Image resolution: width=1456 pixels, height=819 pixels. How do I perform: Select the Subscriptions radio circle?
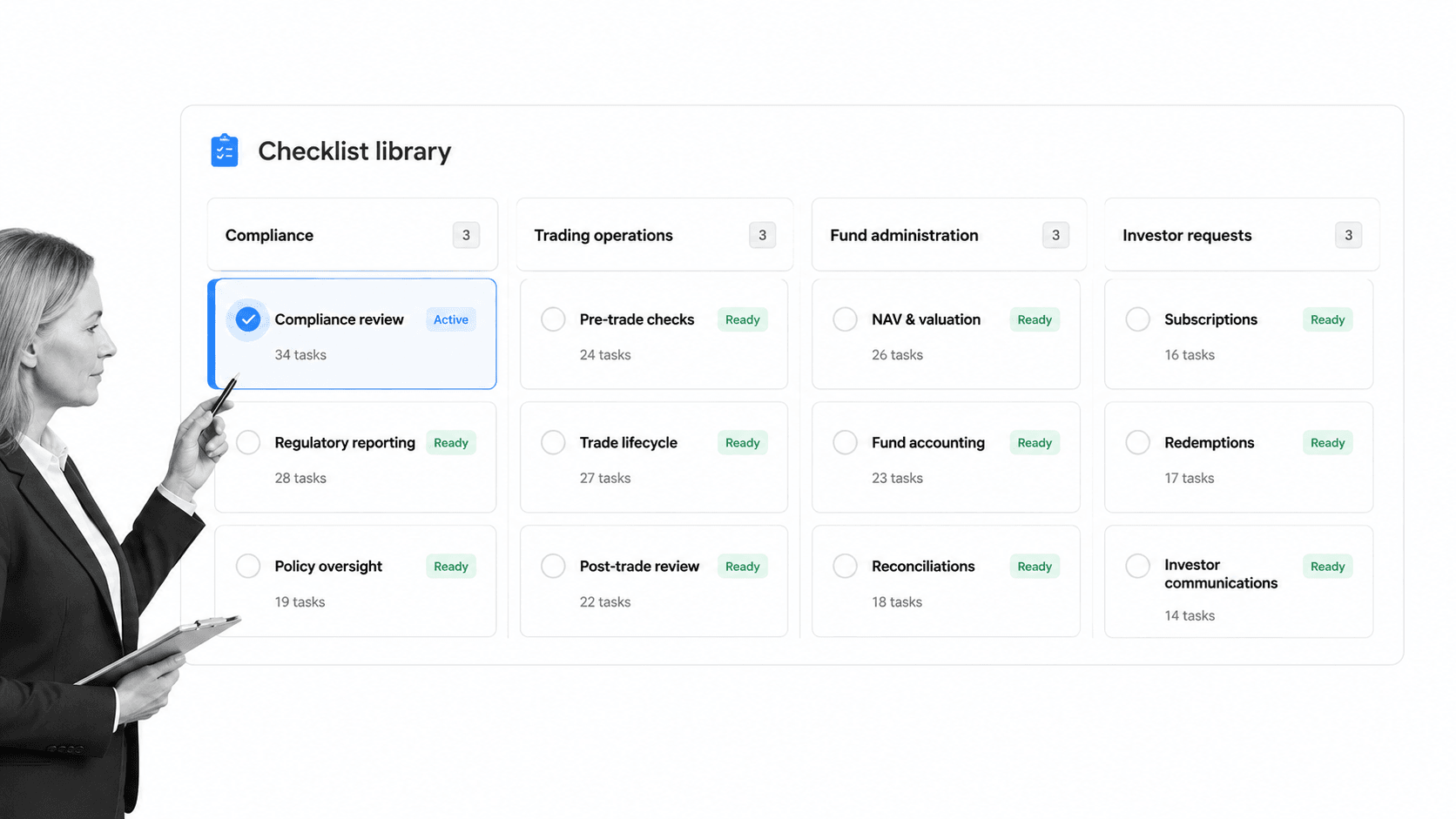[1137, 319]
